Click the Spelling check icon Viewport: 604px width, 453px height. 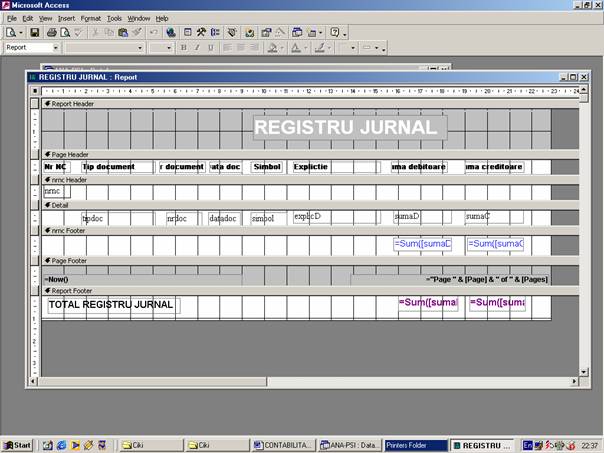click(x=79, y=33)
